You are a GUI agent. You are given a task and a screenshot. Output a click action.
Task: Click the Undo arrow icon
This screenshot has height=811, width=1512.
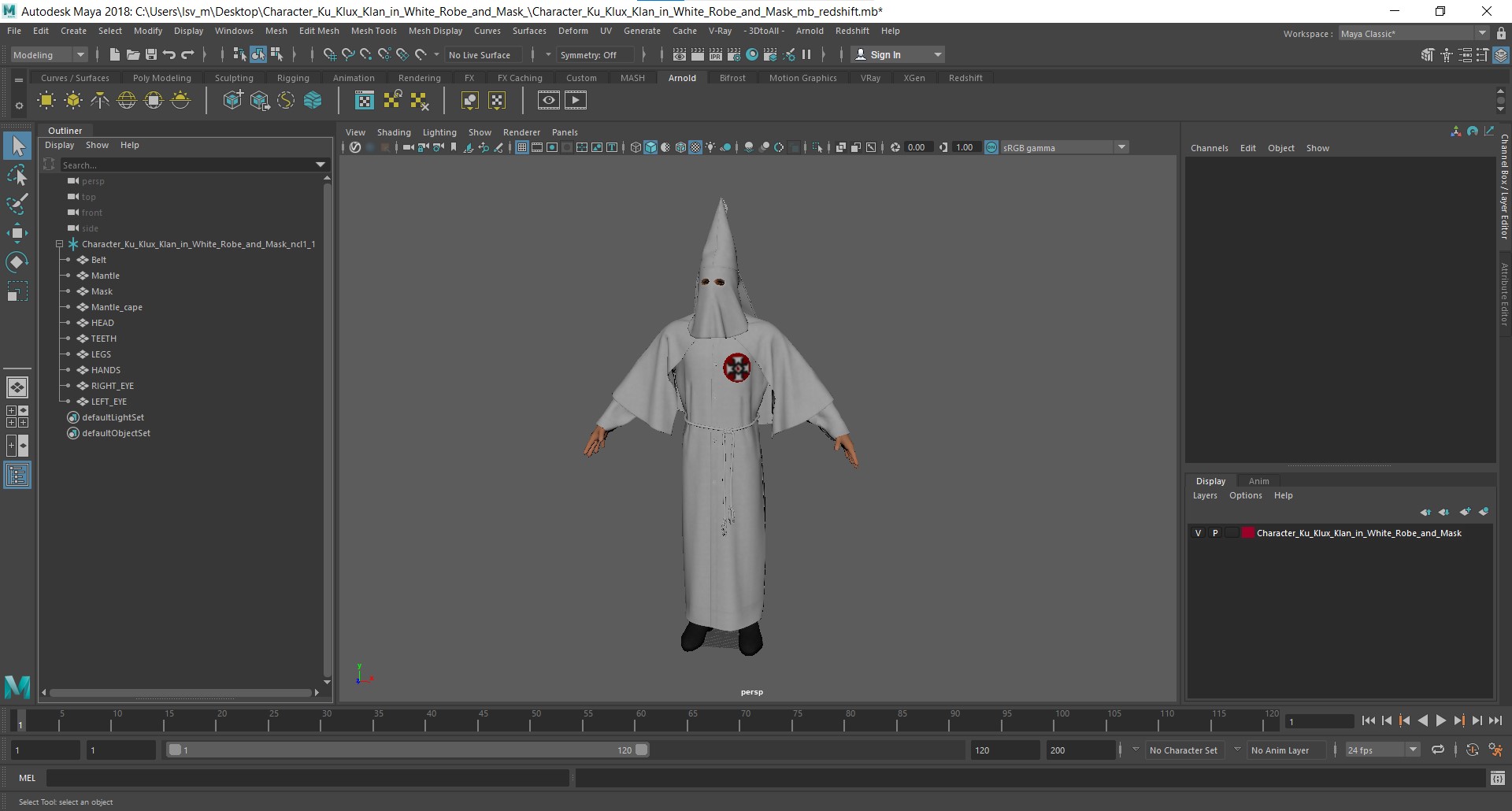(169, 54)
